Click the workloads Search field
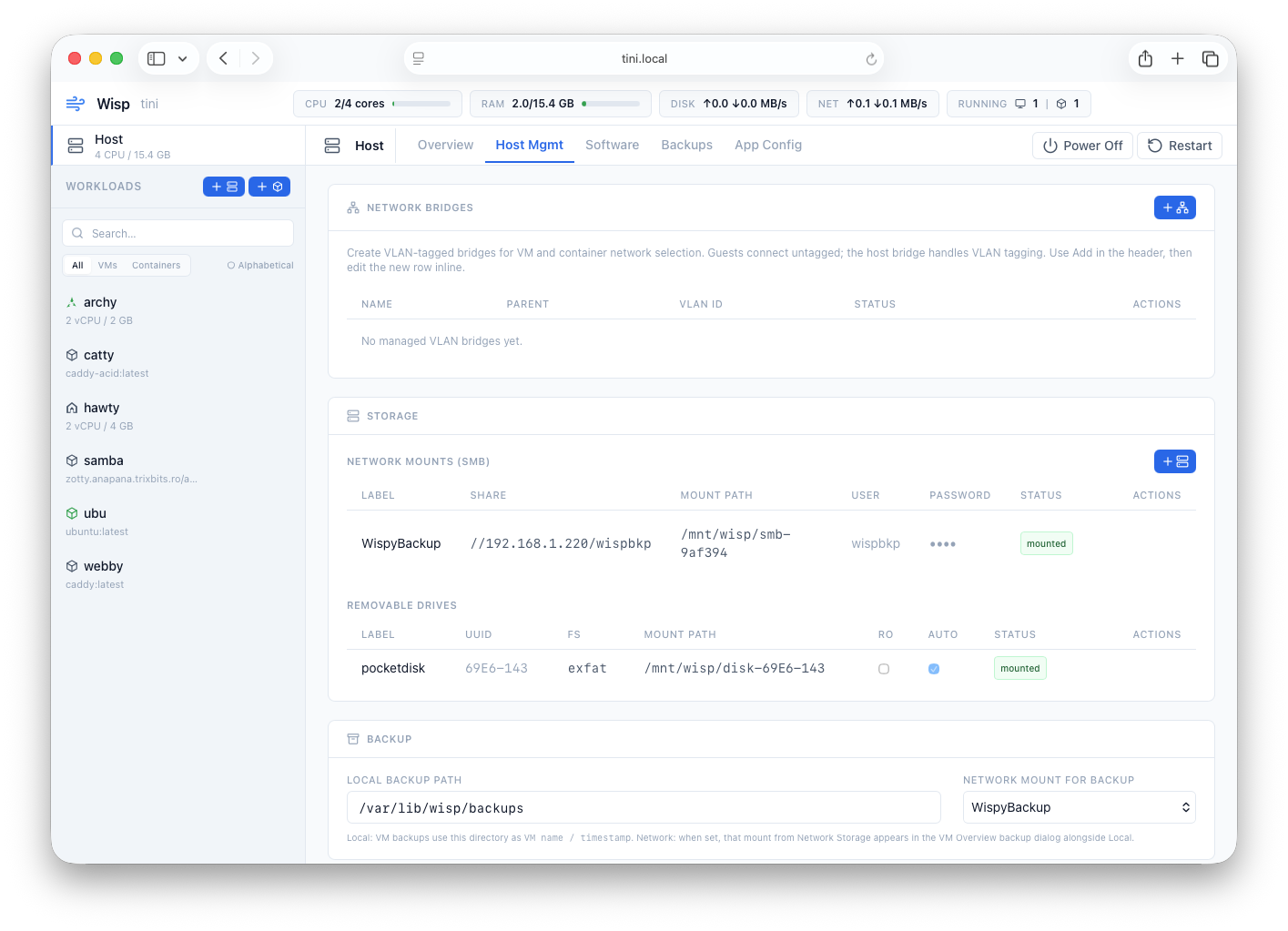This screenshot has width=1288, height=931. (177, 233)
